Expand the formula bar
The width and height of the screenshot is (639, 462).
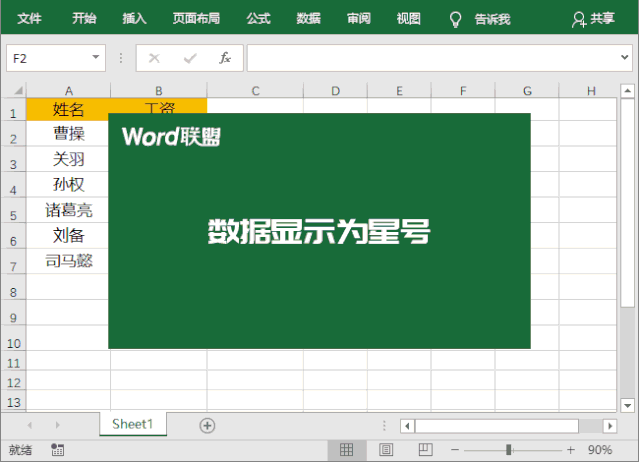tap(626, 58)
